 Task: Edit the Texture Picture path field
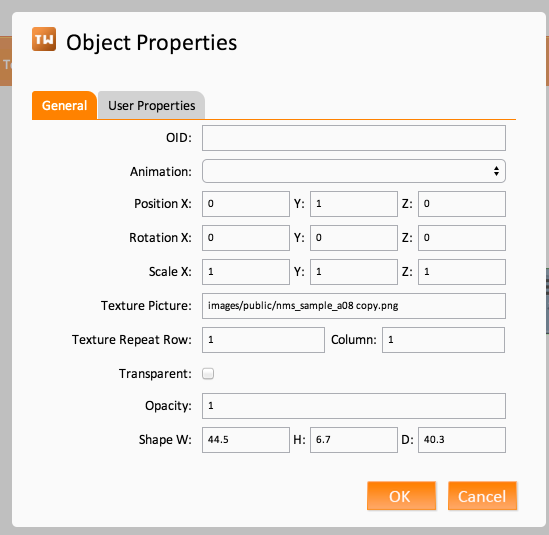tap(354, 306)
